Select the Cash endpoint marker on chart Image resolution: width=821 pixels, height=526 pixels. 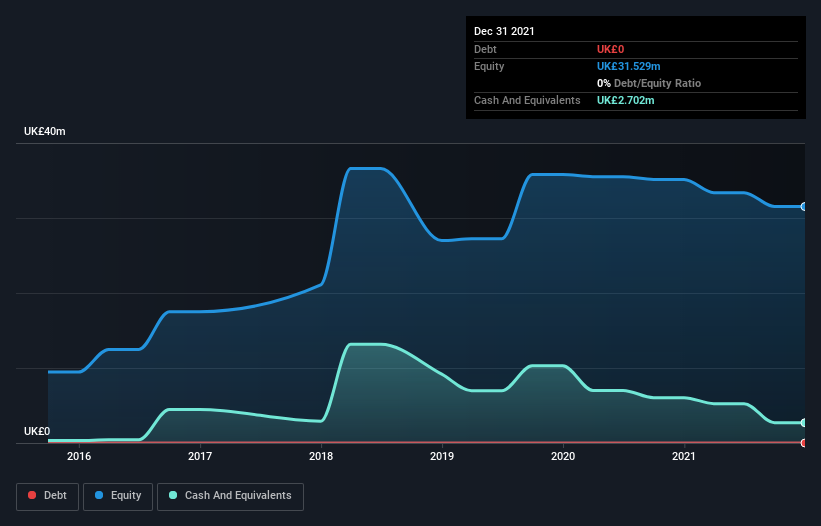[804, 422]
